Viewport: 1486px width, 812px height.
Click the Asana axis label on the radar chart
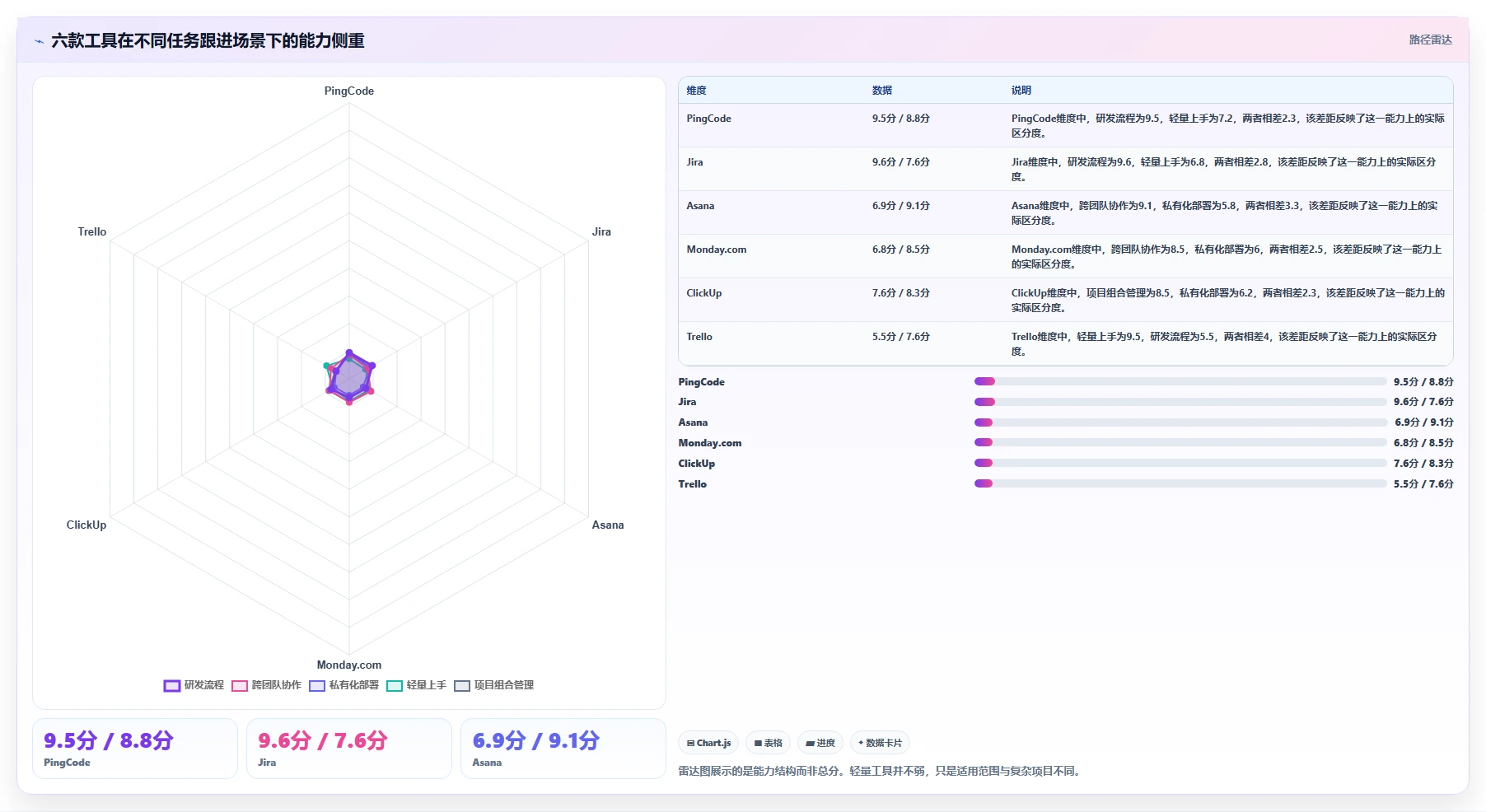click(608, 525)
